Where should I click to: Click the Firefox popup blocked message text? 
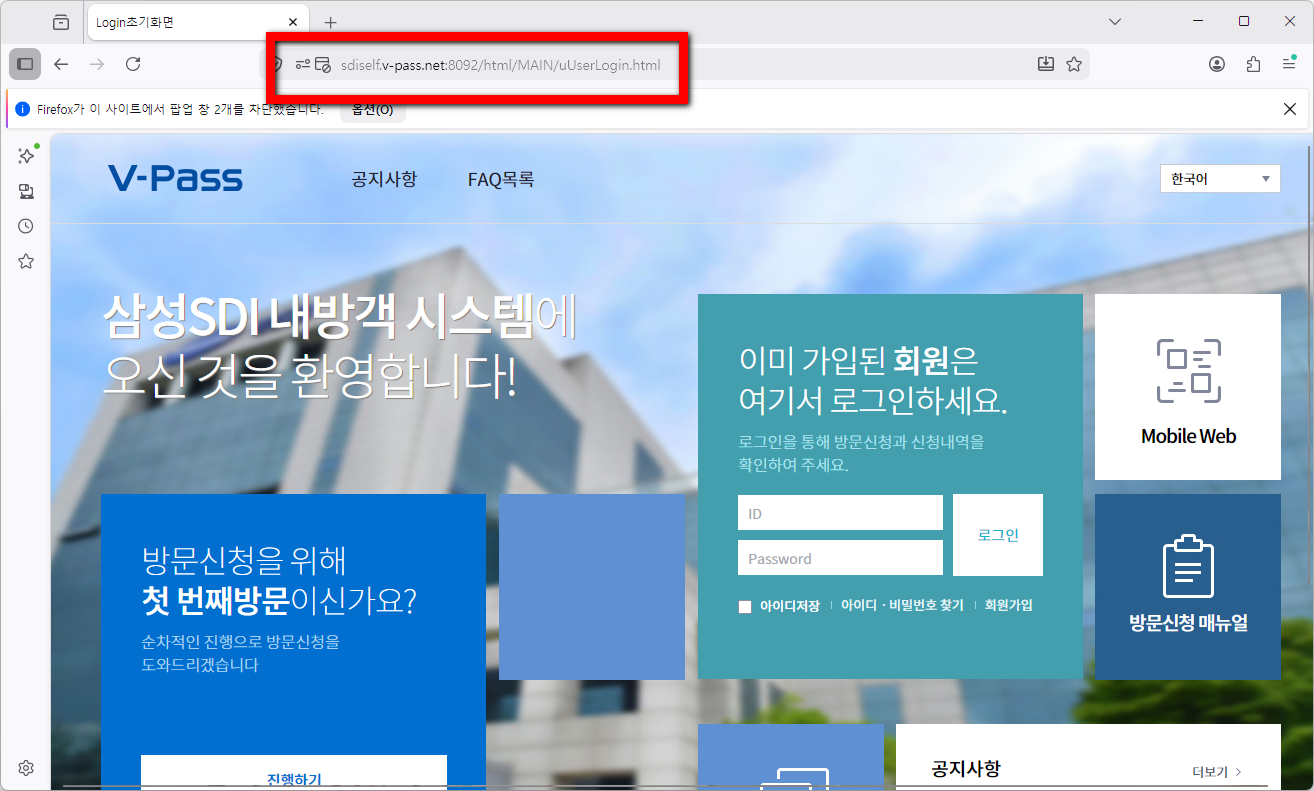(181, 109)
